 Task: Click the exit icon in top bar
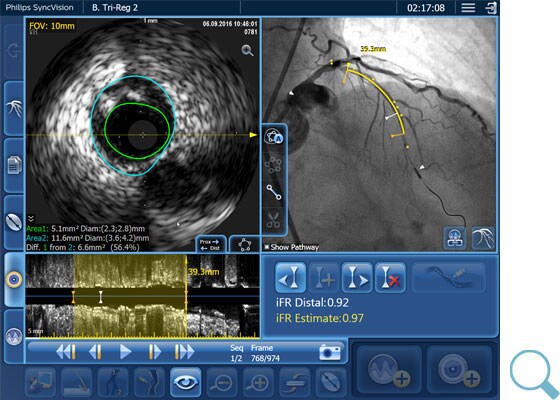coord(491,8)
